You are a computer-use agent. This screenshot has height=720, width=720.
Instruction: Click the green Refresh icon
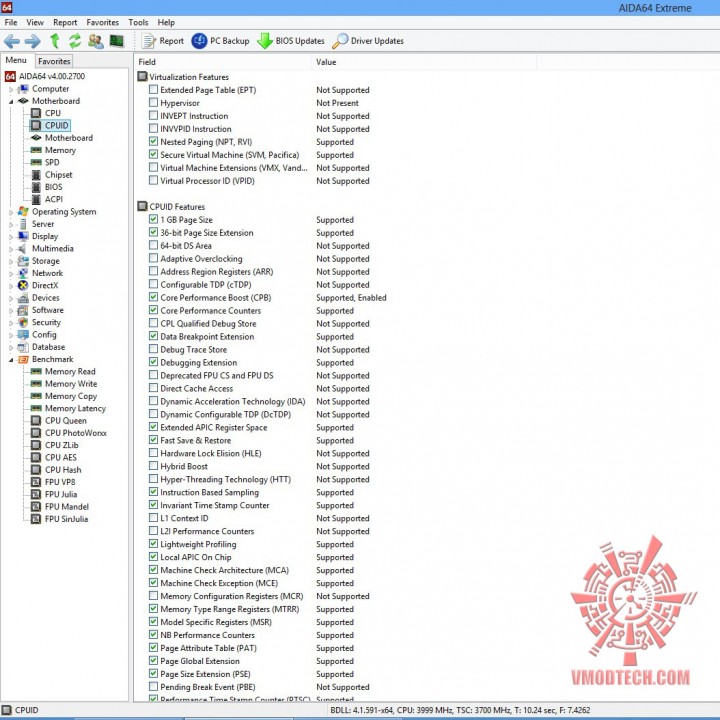click(75, 41)
